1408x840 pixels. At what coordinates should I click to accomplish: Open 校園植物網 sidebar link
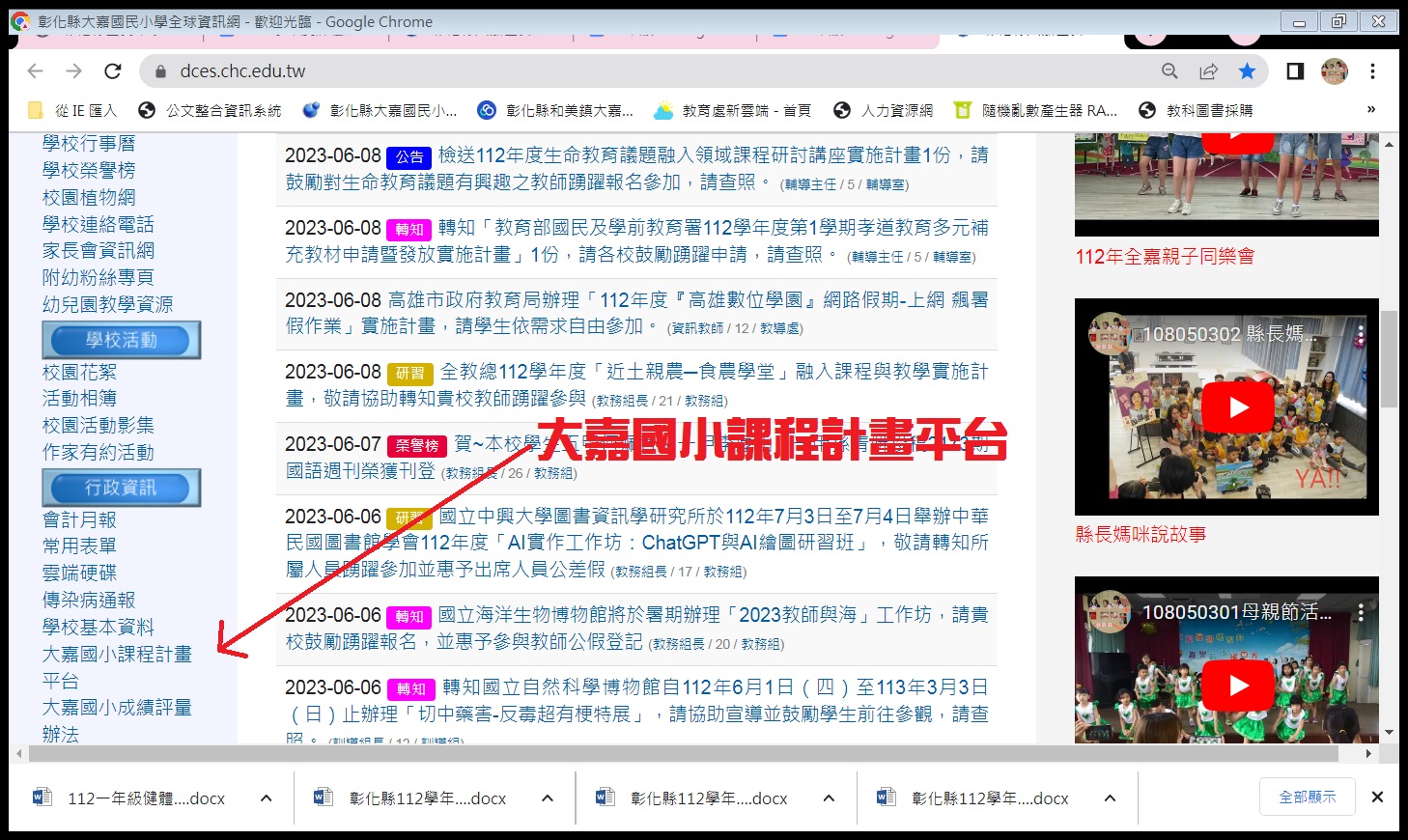[89, 198]
